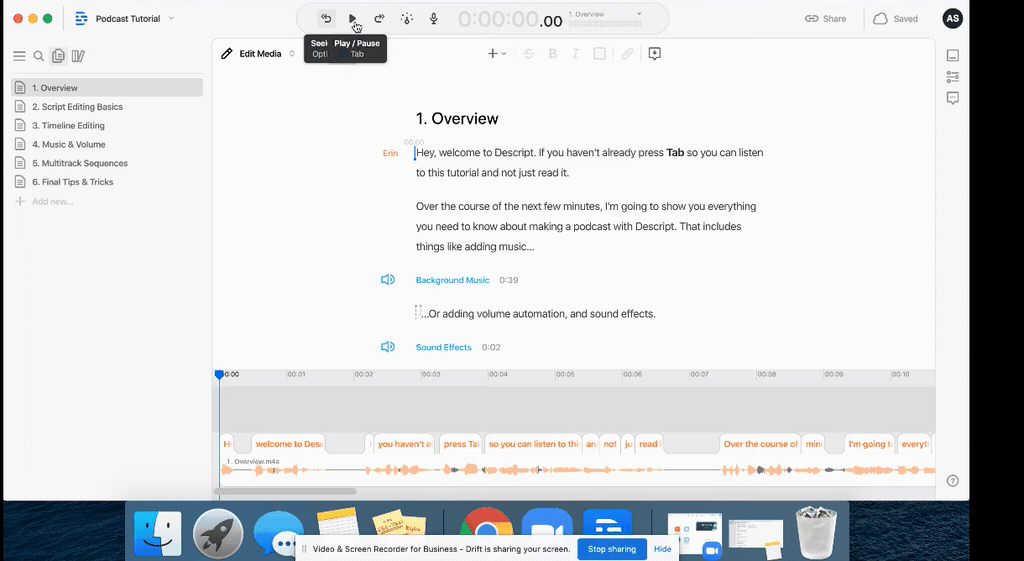Click the search magnifier icon

pos(39,56)
